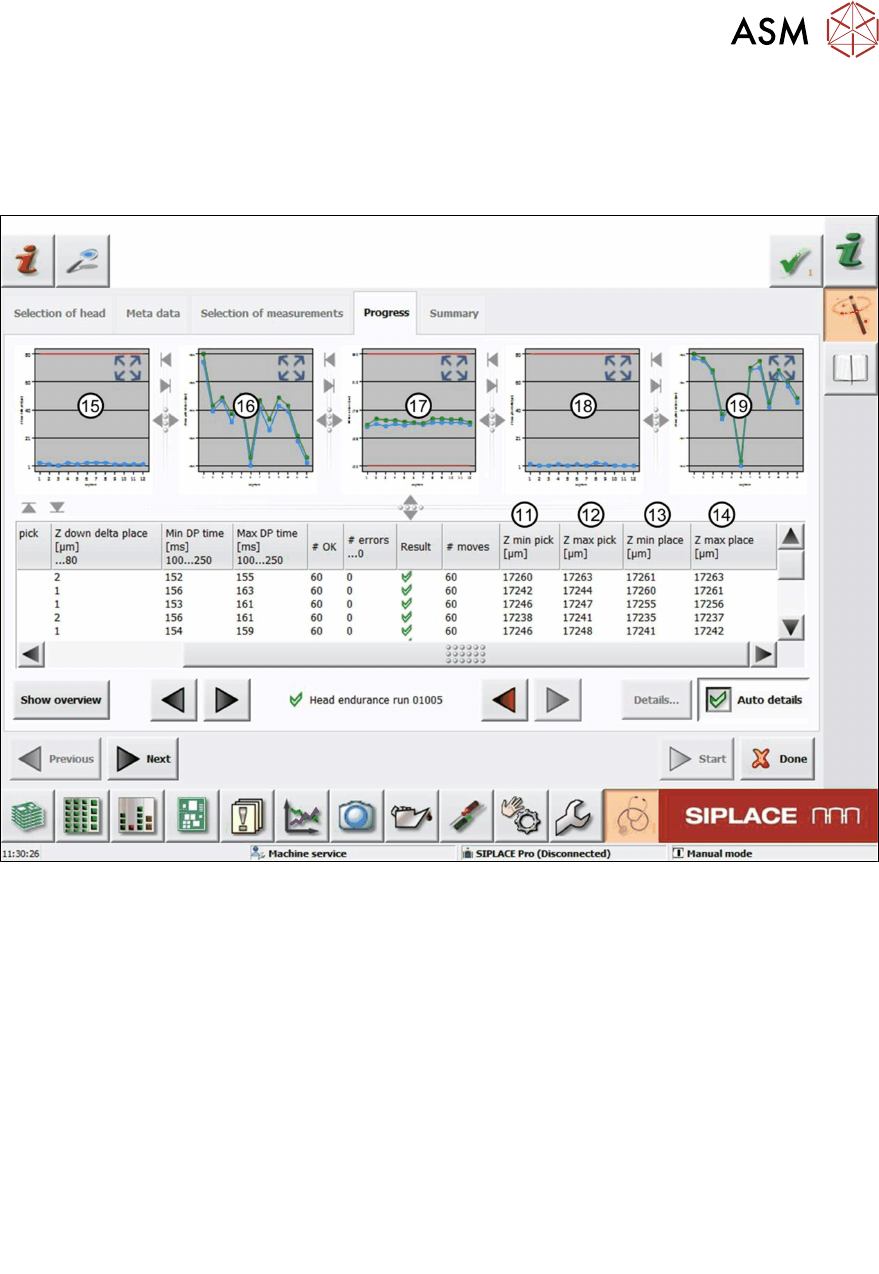Select the cell showing 17248
879x1274 pixels.
point(577,631)
